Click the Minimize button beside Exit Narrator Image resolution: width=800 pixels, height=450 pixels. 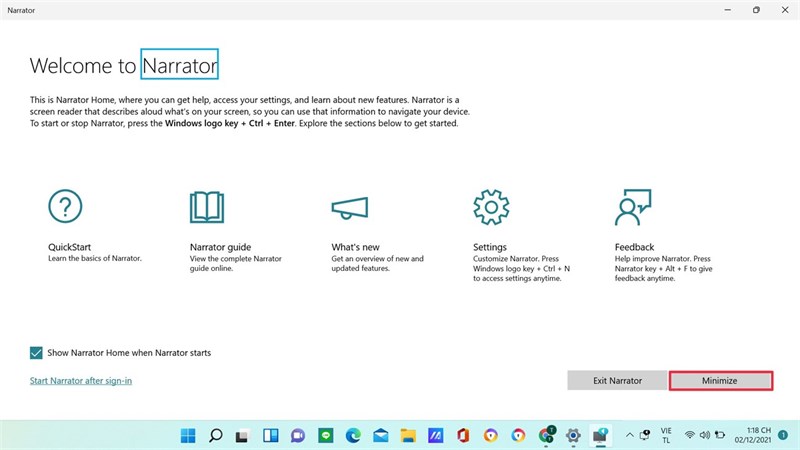[720, 381]
